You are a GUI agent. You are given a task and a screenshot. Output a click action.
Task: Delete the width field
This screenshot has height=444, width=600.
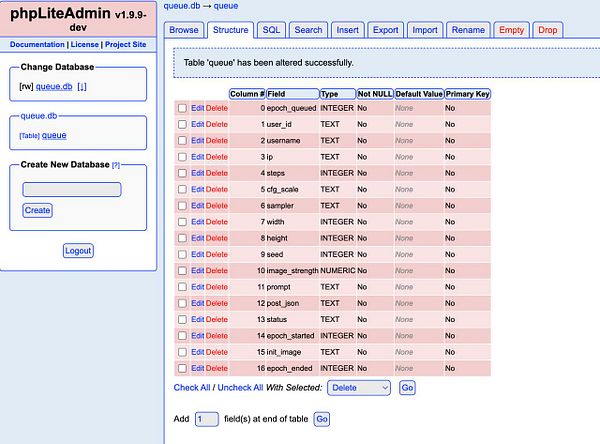coord(217,222)
